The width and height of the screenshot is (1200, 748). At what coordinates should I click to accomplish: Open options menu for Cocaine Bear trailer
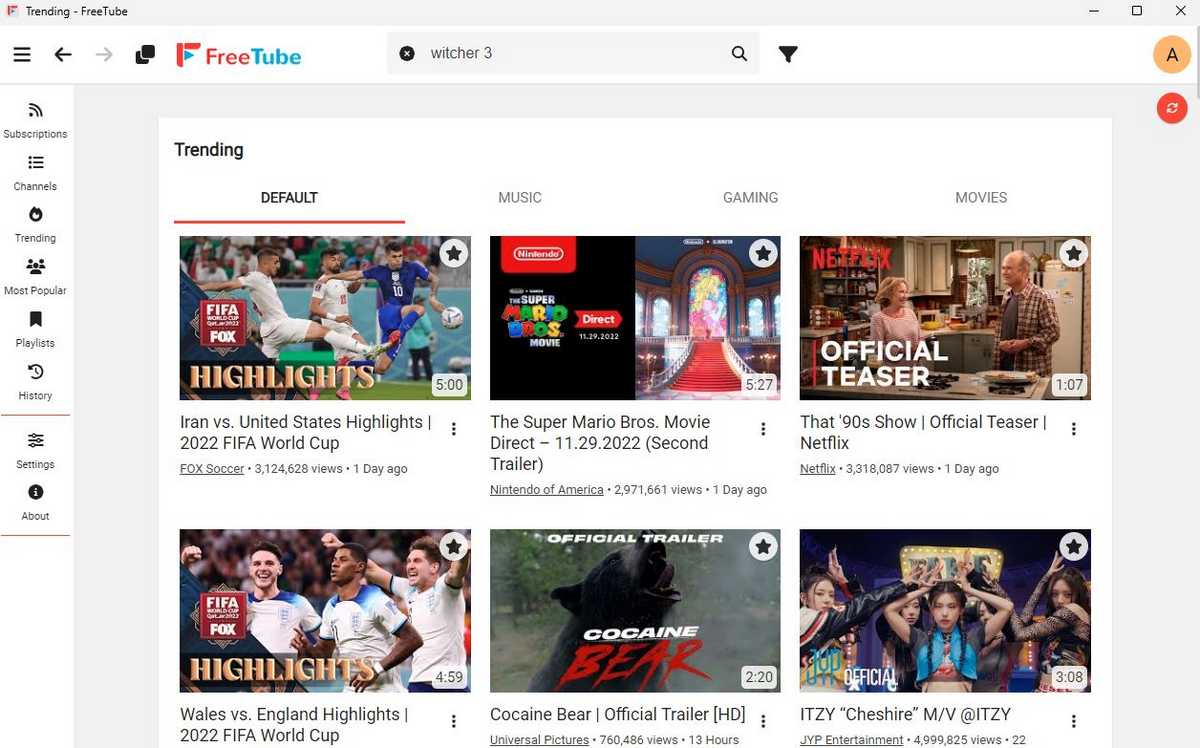(x=763, y=721)
